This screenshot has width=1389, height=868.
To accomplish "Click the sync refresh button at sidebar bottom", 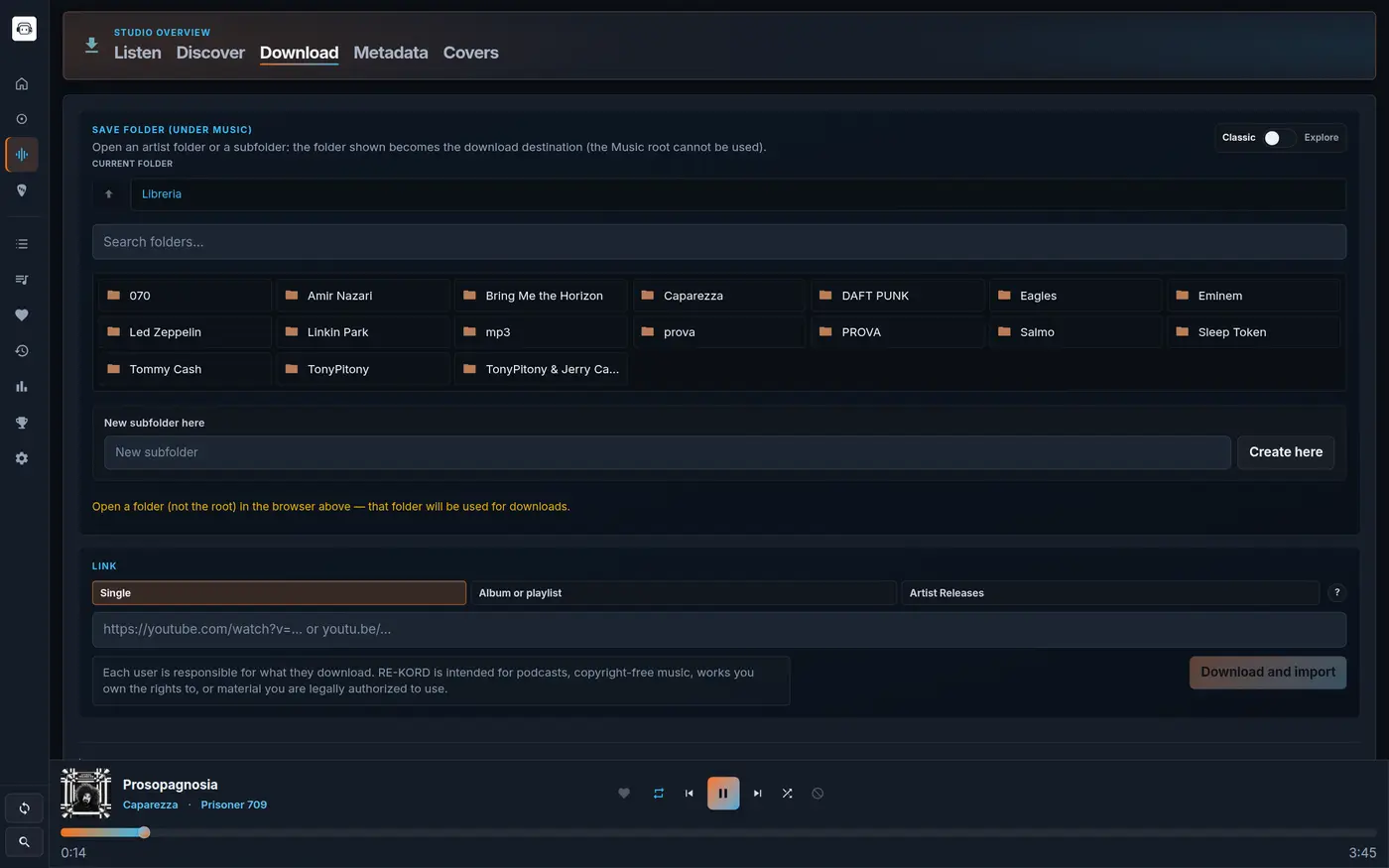I will click(24, 808).
